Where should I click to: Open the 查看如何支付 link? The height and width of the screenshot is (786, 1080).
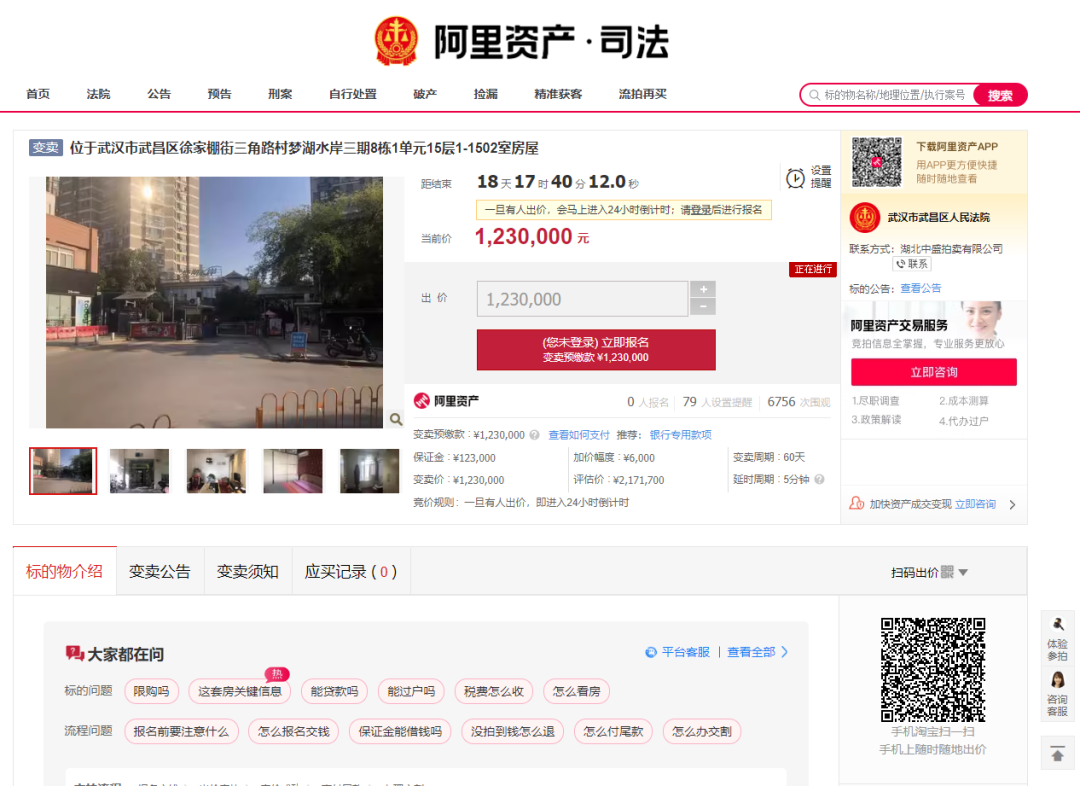[x=579, y=435]
